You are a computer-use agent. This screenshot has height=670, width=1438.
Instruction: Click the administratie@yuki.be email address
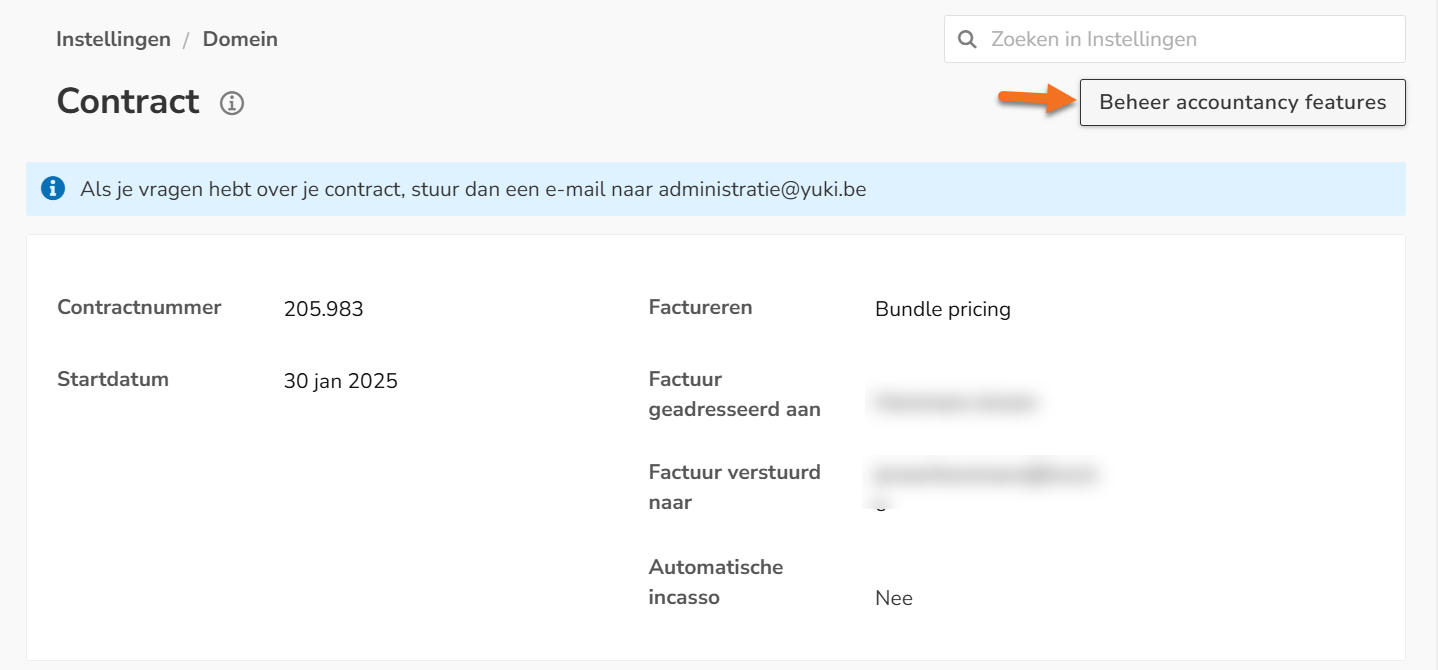(762, 189)
